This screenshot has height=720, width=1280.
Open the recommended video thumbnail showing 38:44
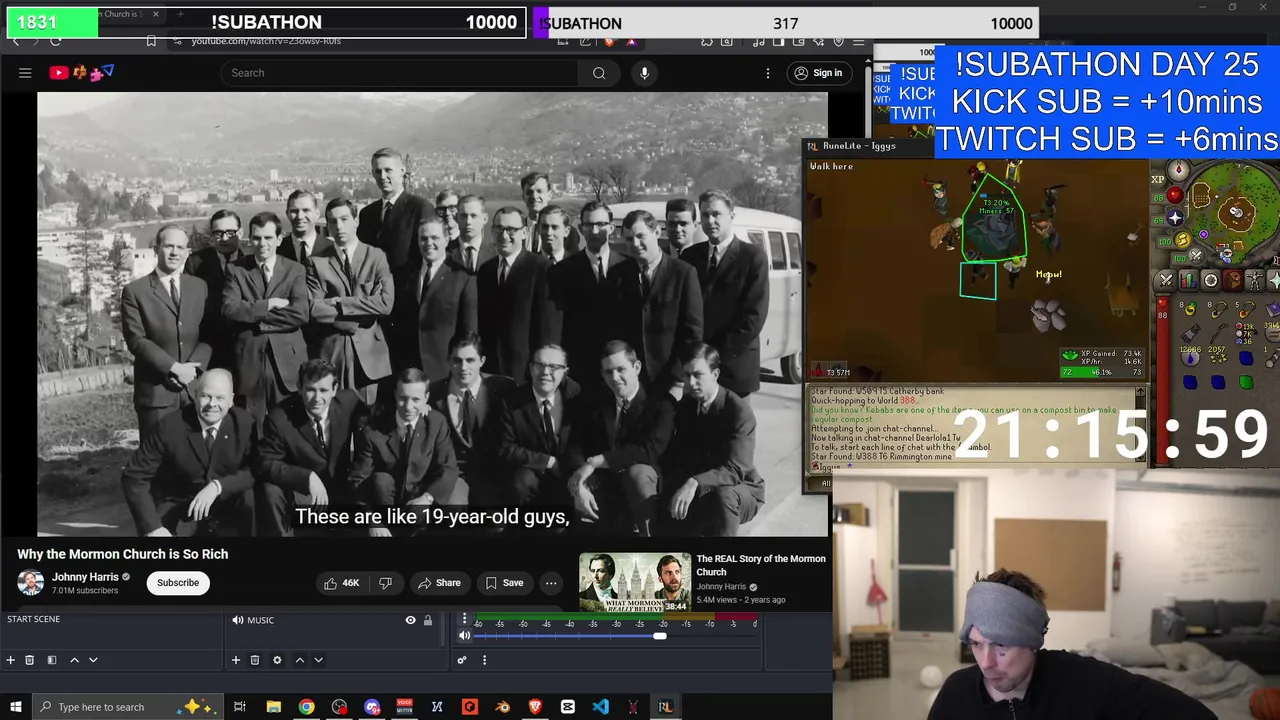point(634,582)
